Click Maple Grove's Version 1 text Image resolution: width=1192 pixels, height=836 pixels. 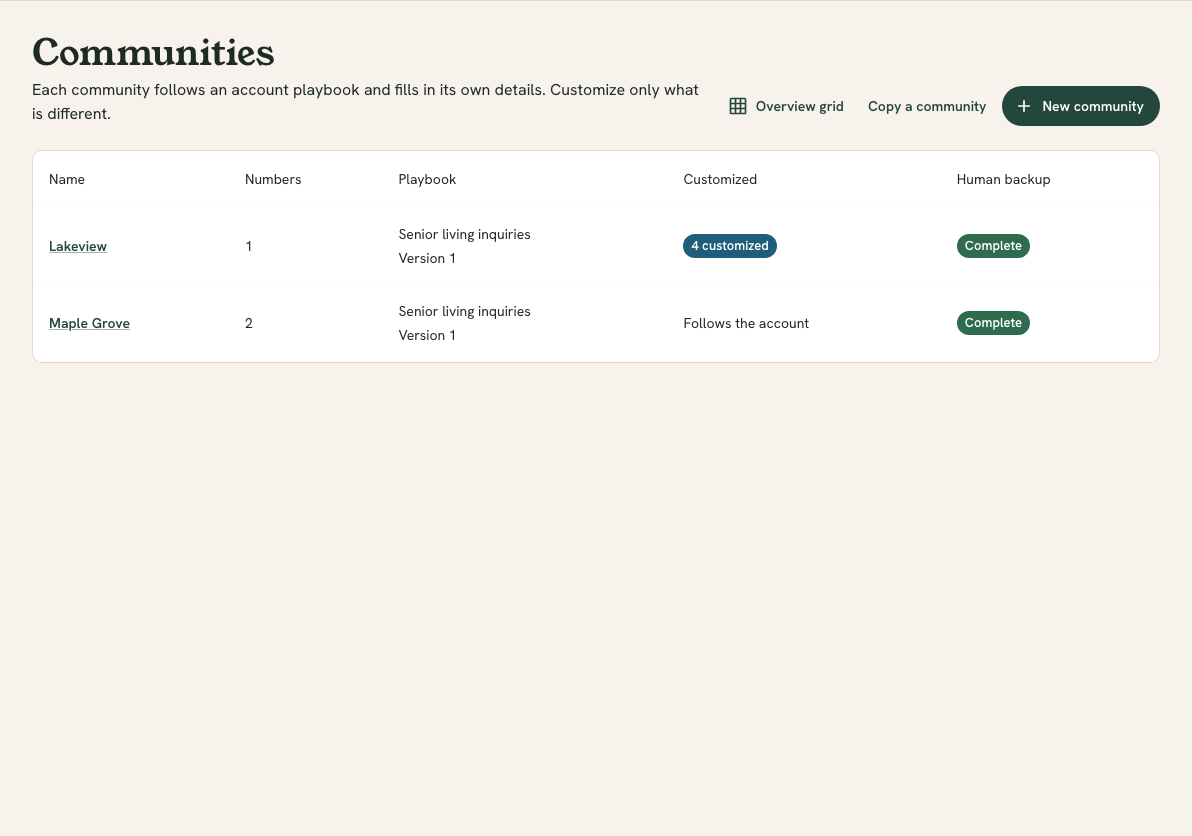click(427, 335)
